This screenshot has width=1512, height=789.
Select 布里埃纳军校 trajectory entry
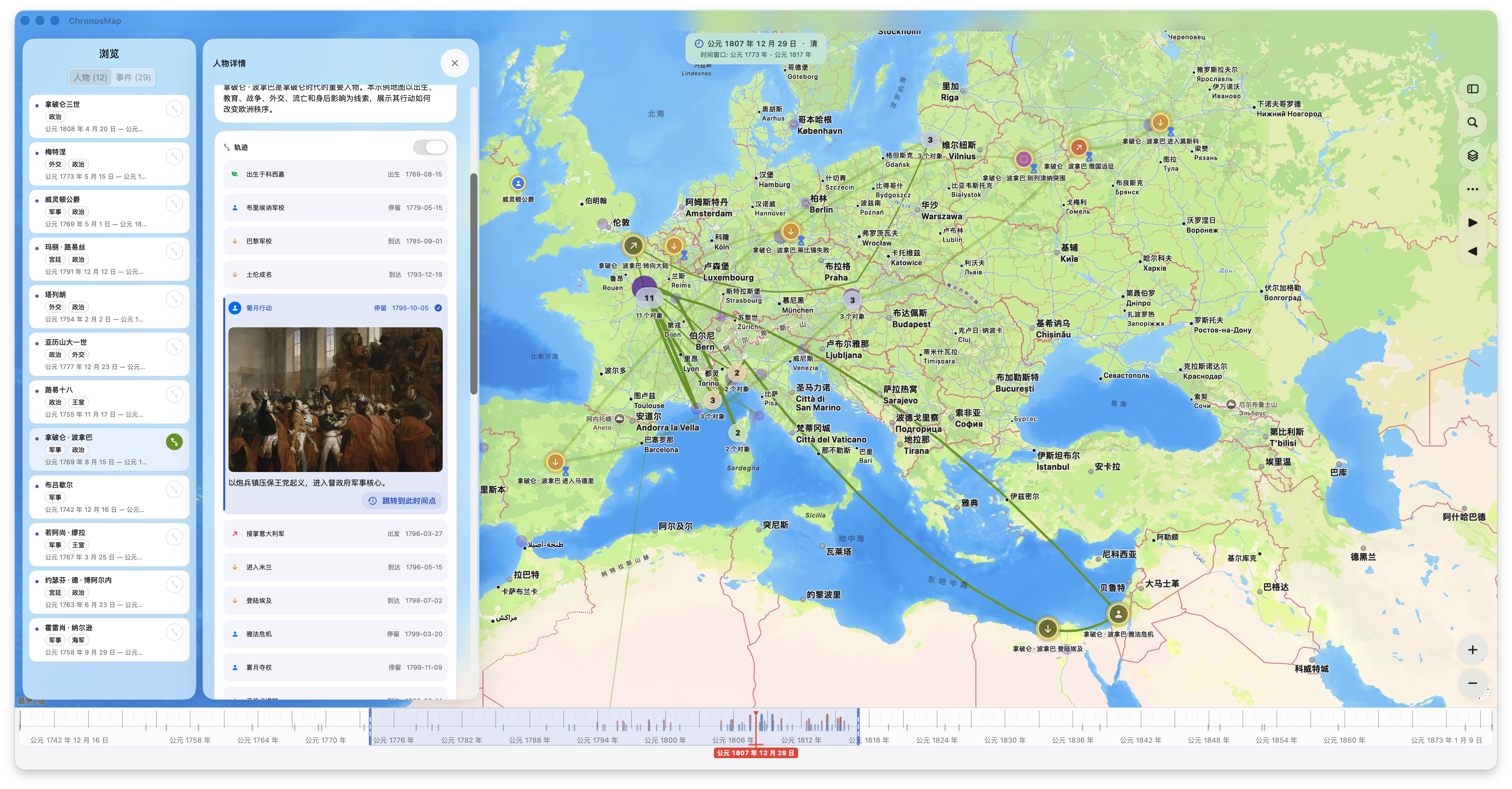coord(335,208)
